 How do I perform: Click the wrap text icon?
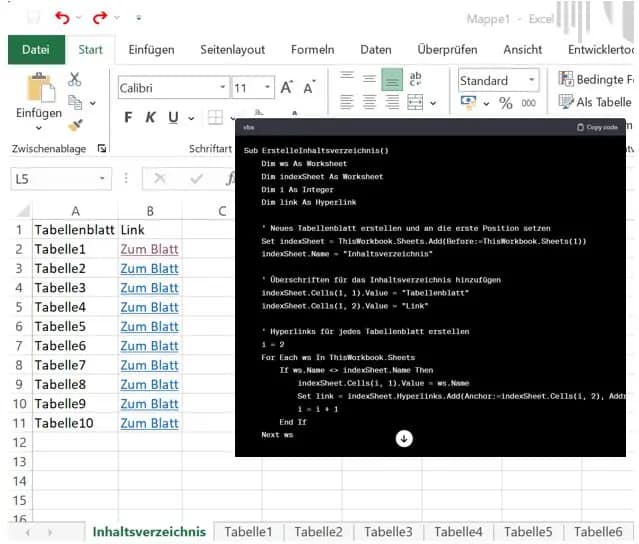(x=416, y=80)
